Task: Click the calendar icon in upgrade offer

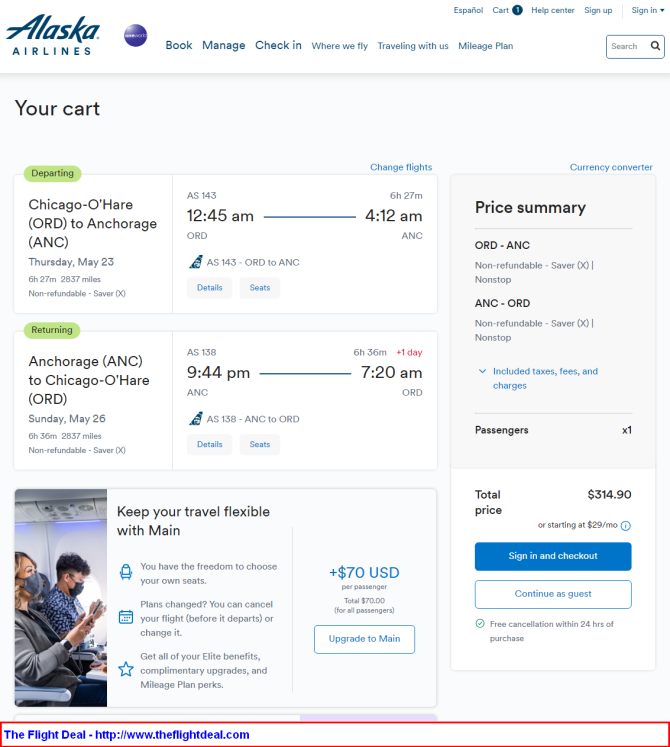Action: point(126,617)
